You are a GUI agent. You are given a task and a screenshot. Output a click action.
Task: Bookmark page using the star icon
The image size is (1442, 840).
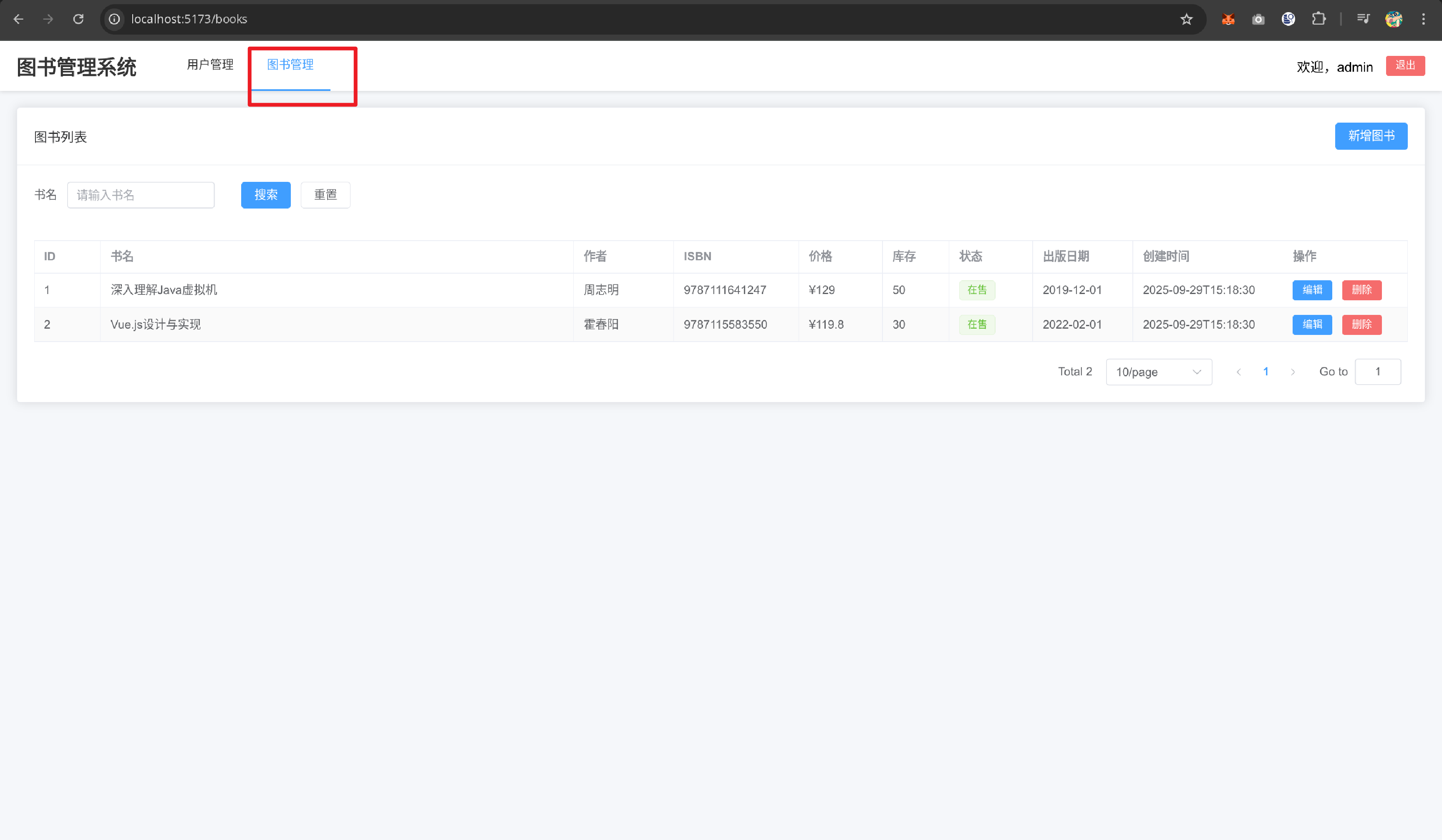click(1186, 19)
